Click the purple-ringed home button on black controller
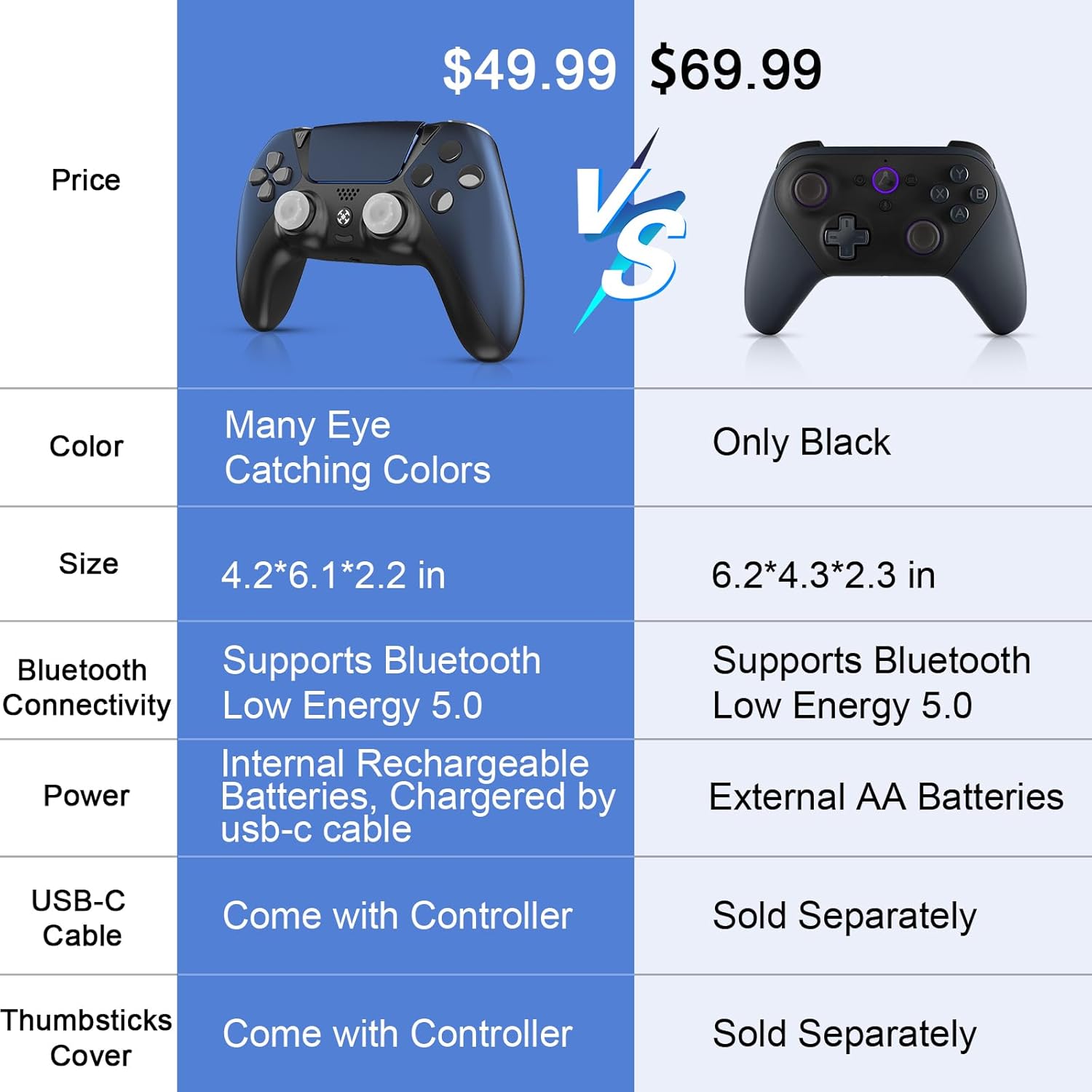The height and width of the screenshot is (1092, 1092). point(885,179)
